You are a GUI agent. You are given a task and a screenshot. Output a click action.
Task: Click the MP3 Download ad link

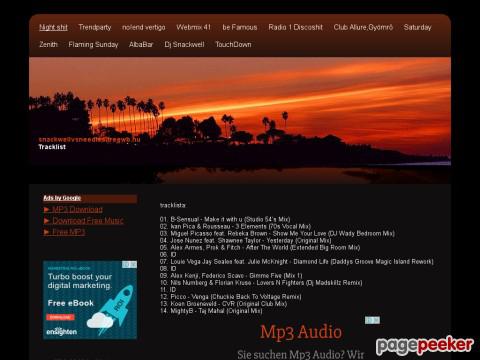click(77, 209)
